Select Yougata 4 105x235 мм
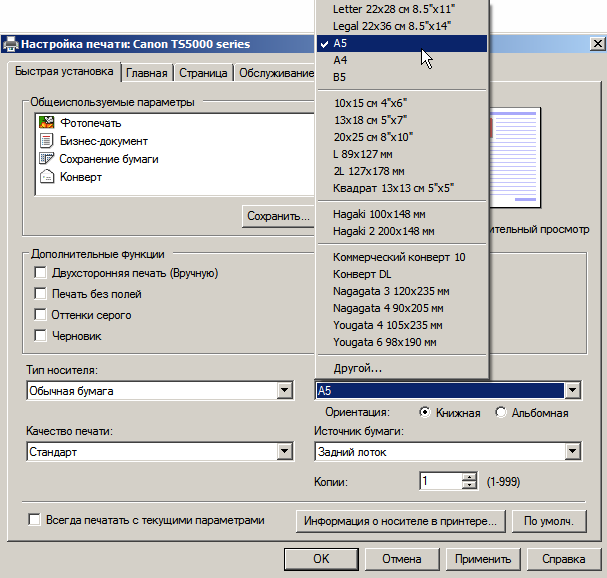Image resolution: width=607 pixels, height=578 pixels. pos(402,325)
